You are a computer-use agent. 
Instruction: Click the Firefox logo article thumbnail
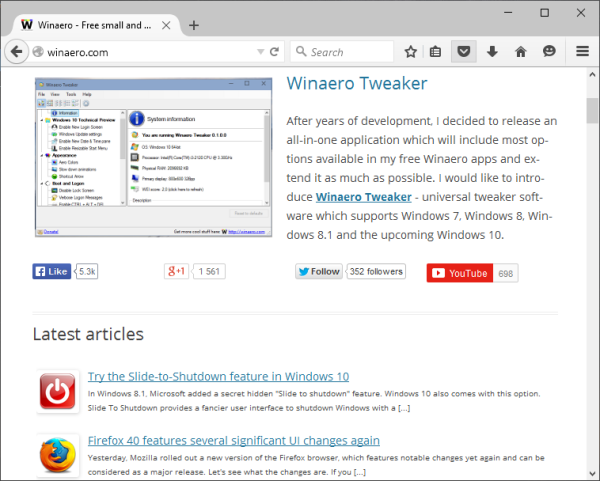click(58, 455)
